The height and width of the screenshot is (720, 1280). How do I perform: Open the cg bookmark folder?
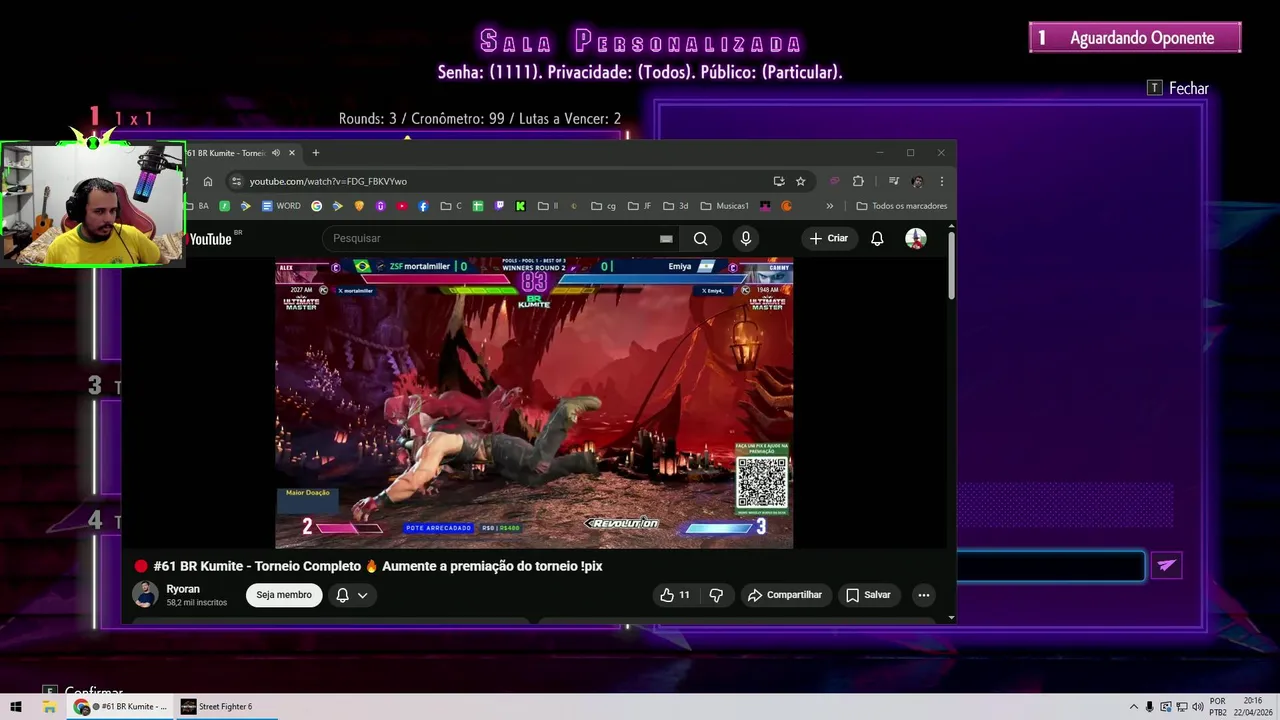603,206
